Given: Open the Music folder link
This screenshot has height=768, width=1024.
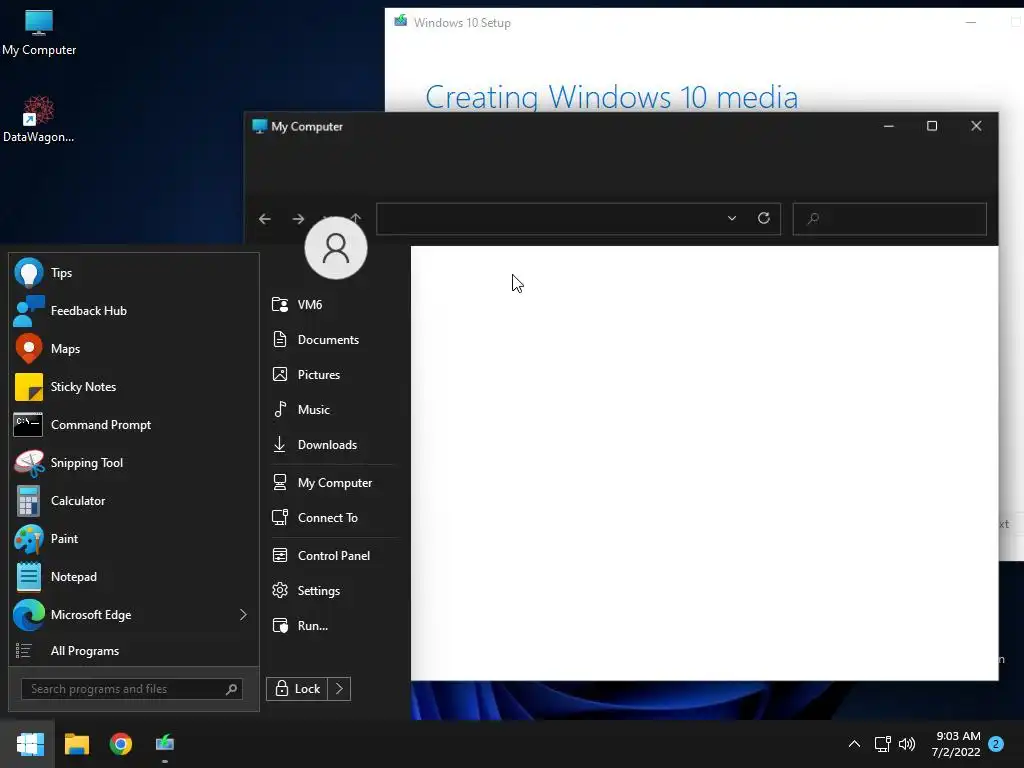Looking at the screenshot, I should (x=333, y=409).
